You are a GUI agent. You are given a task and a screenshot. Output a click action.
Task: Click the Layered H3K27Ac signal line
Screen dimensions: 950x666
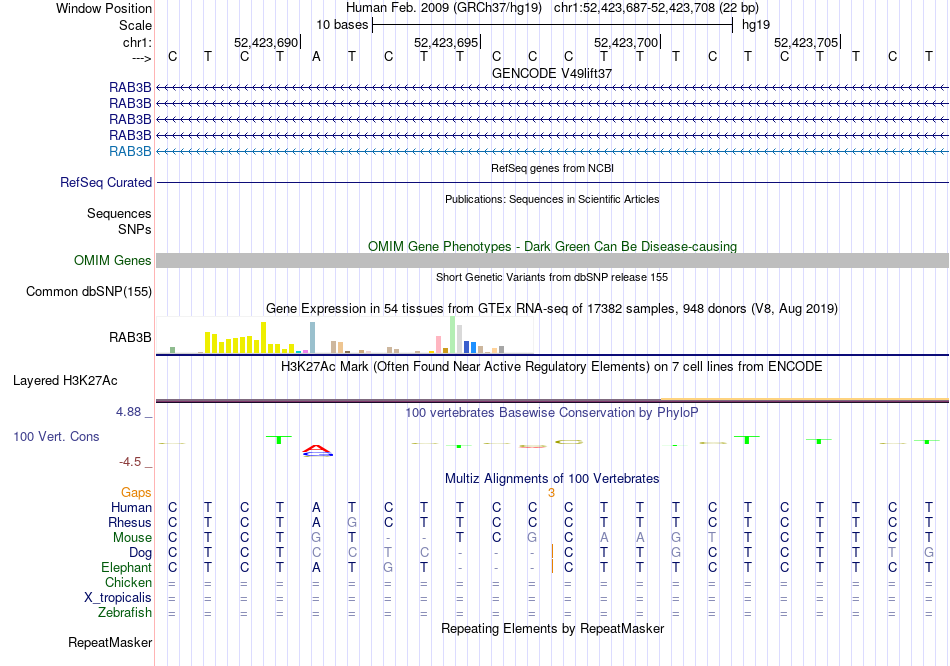[552, 400]
